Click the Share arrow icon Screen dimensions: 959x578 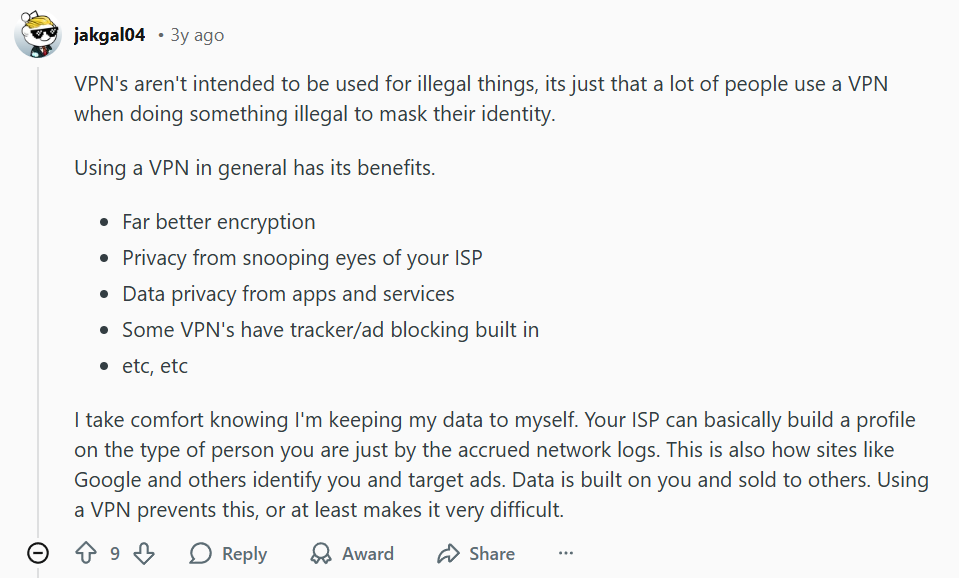click(x=449, y=553)
